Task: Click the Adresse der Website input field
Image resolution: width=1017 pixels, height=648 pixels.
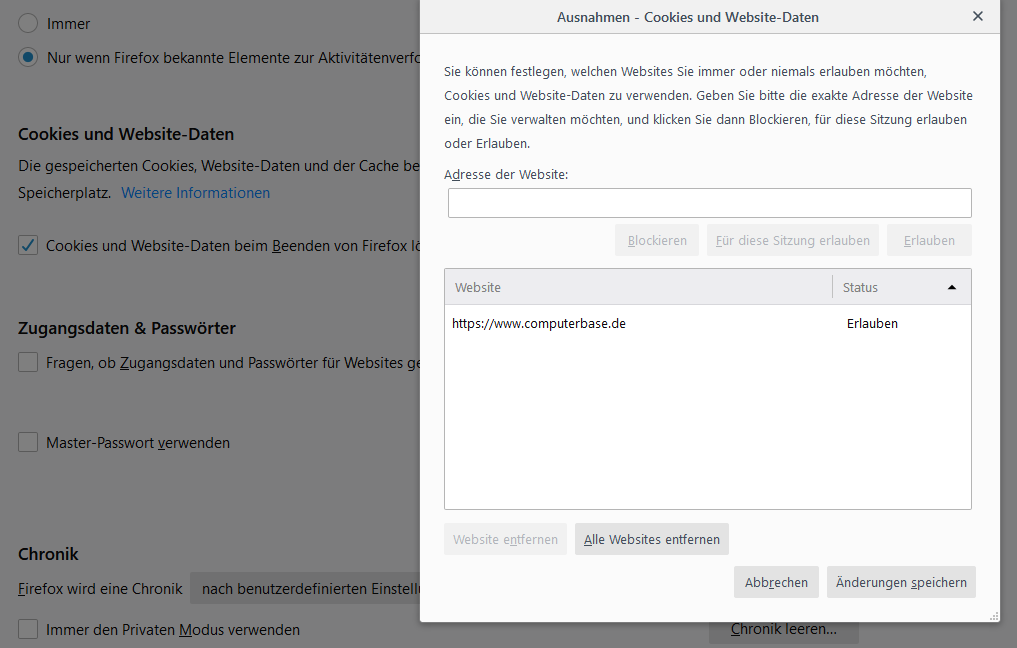Action: (x=710, y=203)
